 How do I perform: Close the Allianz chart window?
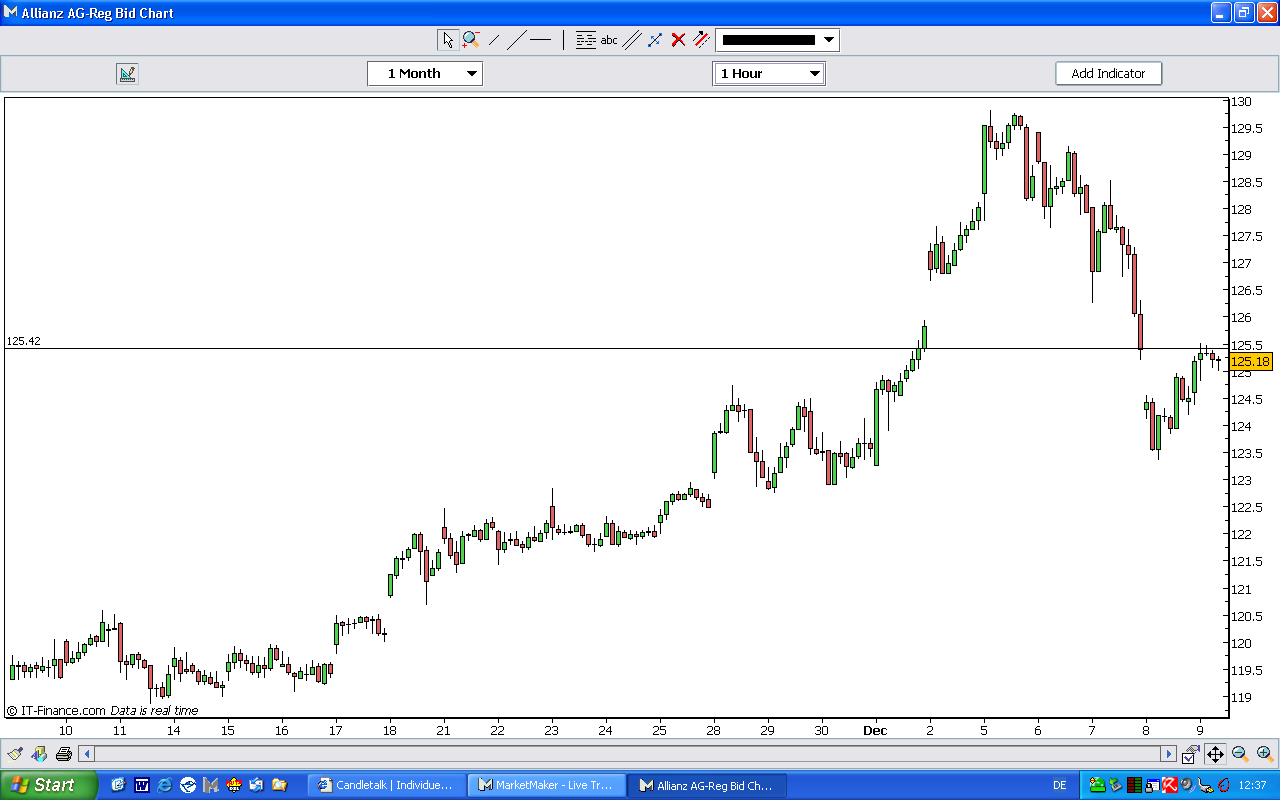(x=1266, y=13)
